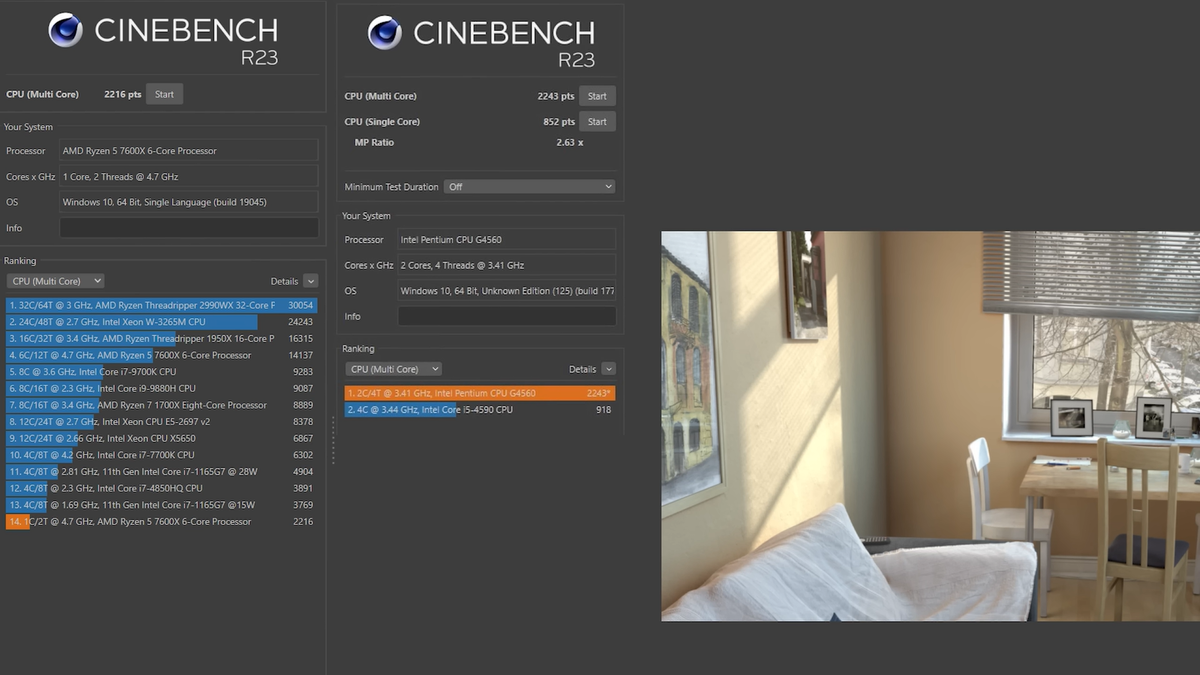This screenshot has height=675, width=1200.
Task: Open the right window ranking CPU (Multi Core) dropdown
Action: pos(392,369)
